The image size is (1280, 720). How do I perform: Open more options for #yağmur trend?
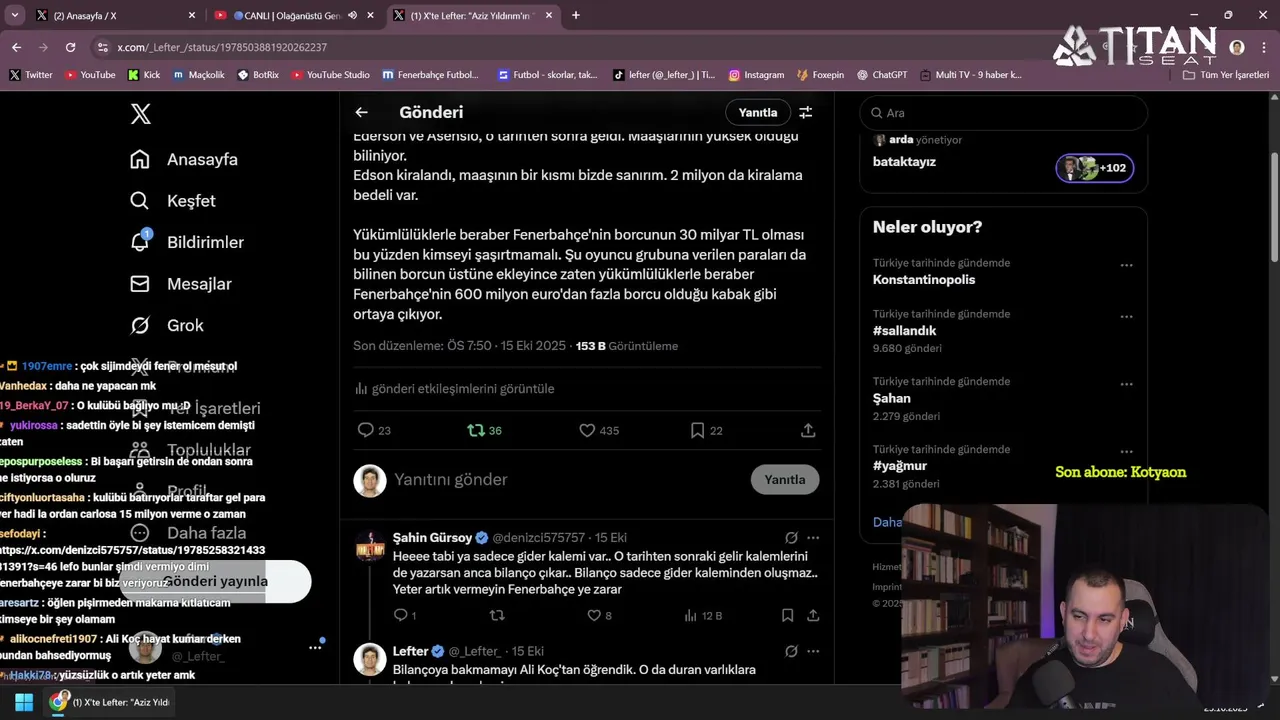[x=1126, y=452]
